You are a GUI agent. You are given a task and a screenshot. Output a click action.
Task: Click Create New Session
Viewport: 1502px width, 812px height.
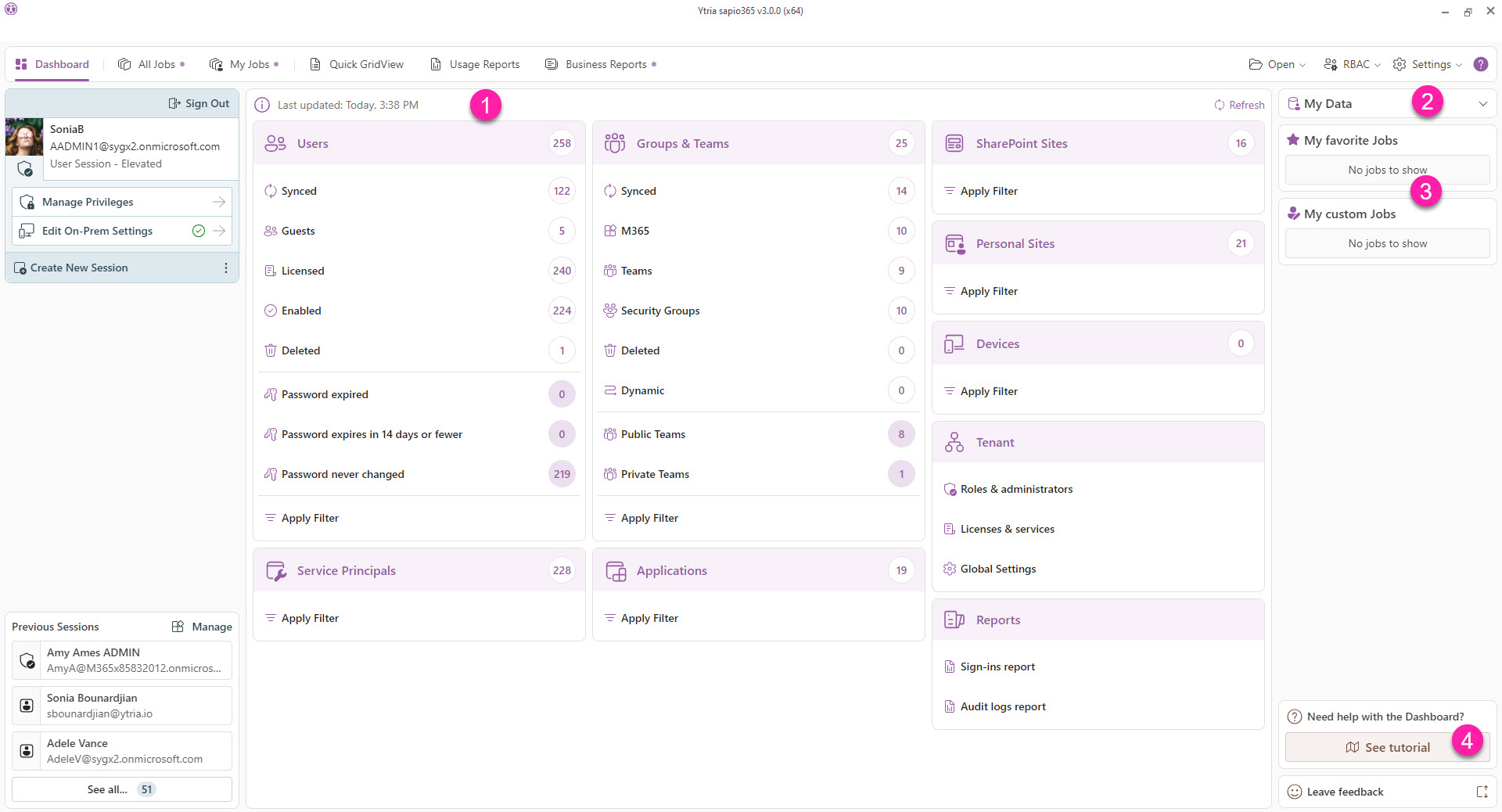click(x=71, y=268)
